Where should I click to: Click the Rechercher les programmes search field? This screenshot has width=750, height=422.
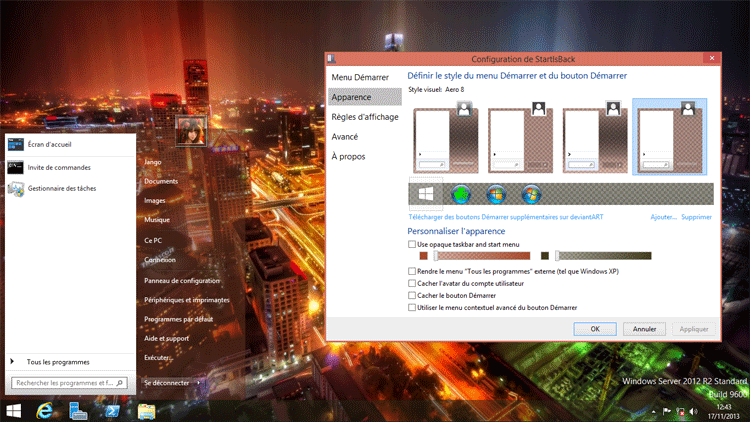[69, 383]
